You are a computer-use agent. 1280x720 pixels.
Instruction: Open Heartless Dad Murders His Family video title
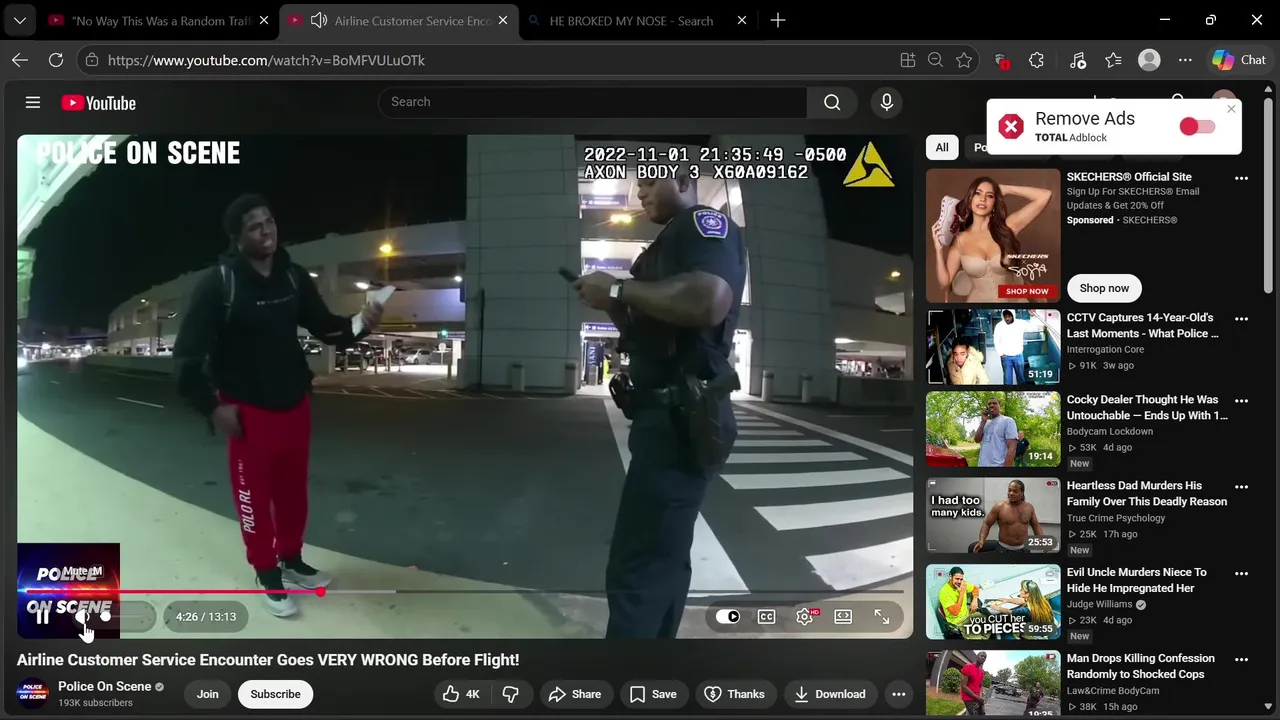point(1147,494)
